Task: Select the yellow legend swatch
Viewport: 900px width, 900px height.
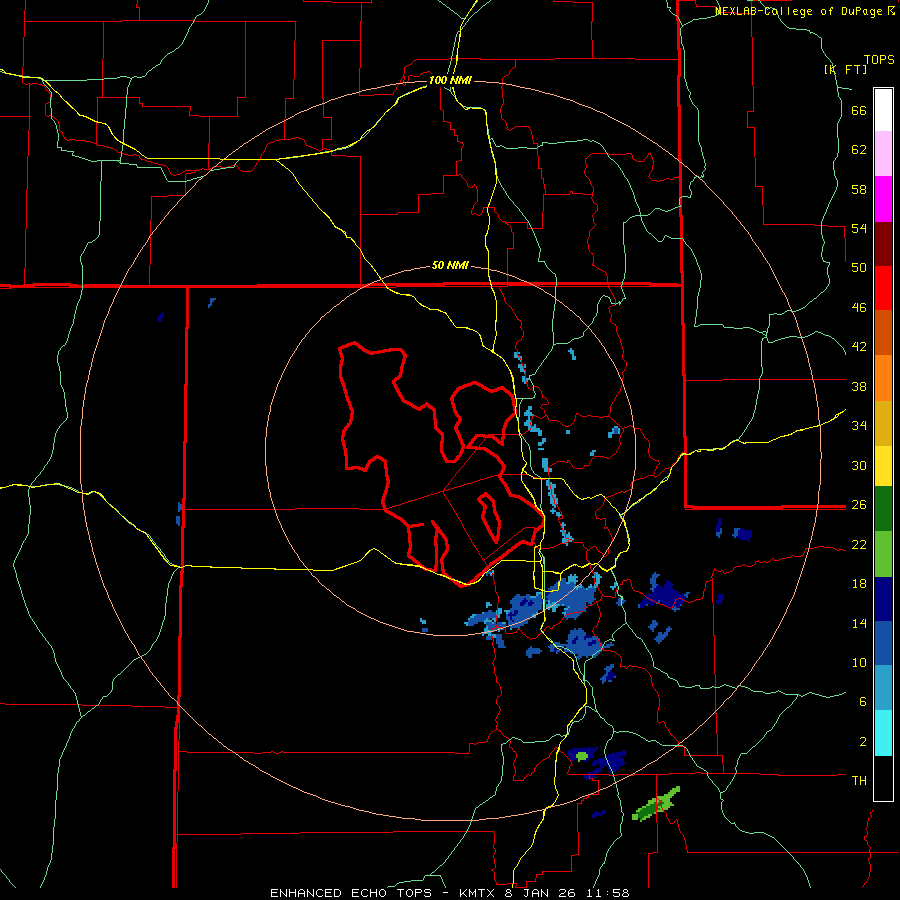Action: (883, 466)
